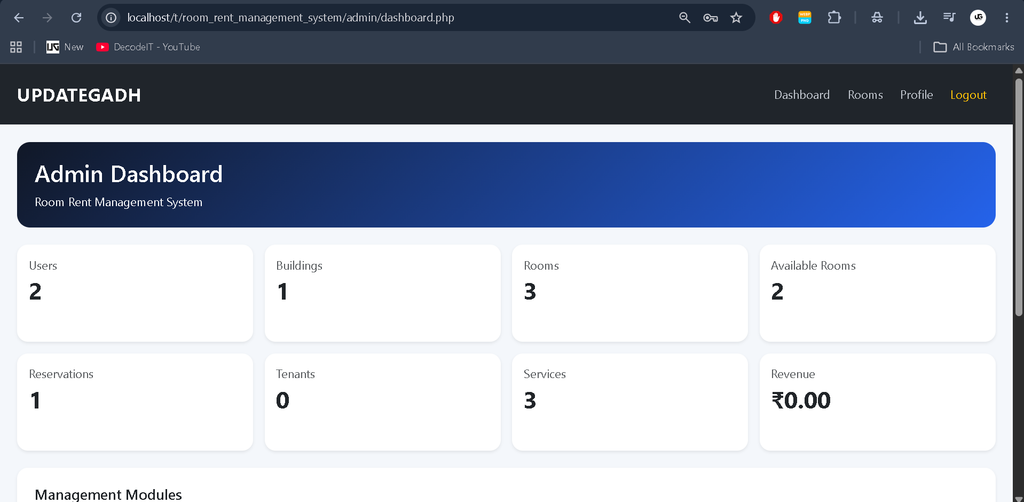The width and height of the screenshot is (1024, 502).
Task: Click the Tenants label
Action: (295, 374)
